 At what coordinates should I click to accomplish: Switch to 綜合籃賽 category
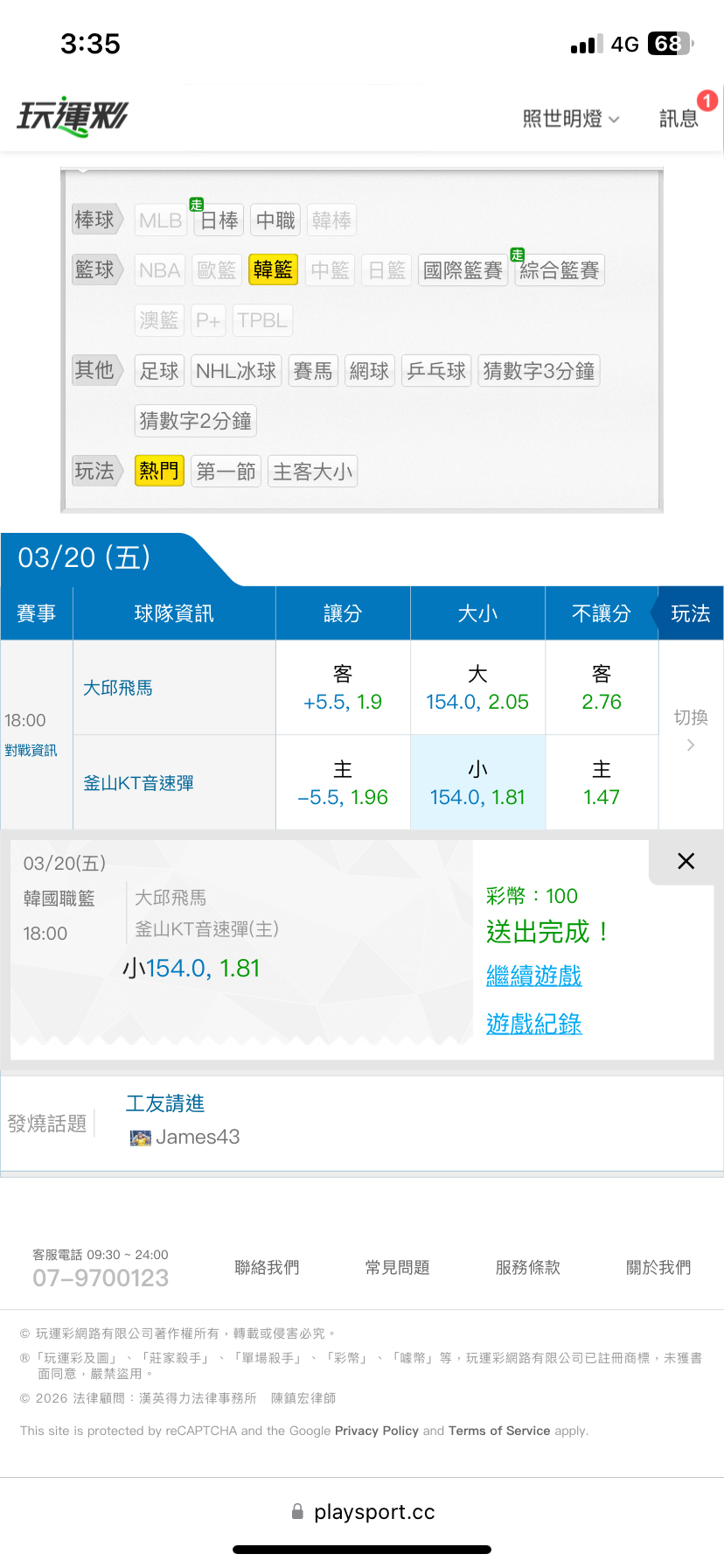(x=560, y=270)
